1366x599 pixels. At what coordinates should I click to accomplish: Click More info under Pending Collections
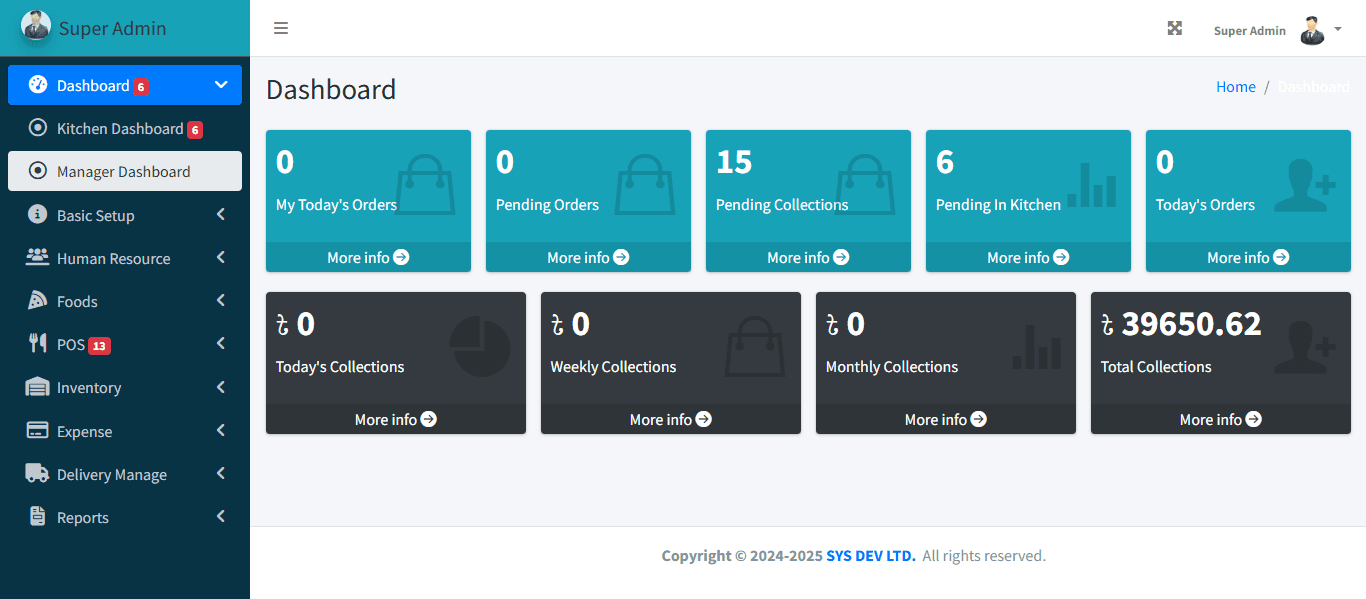(808, 257)
